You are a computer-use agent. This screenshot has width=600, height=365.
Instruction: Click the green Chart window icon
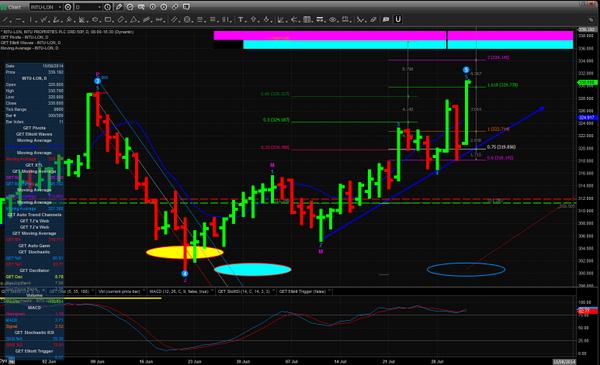pyautogui.click(x=4, y=7)
